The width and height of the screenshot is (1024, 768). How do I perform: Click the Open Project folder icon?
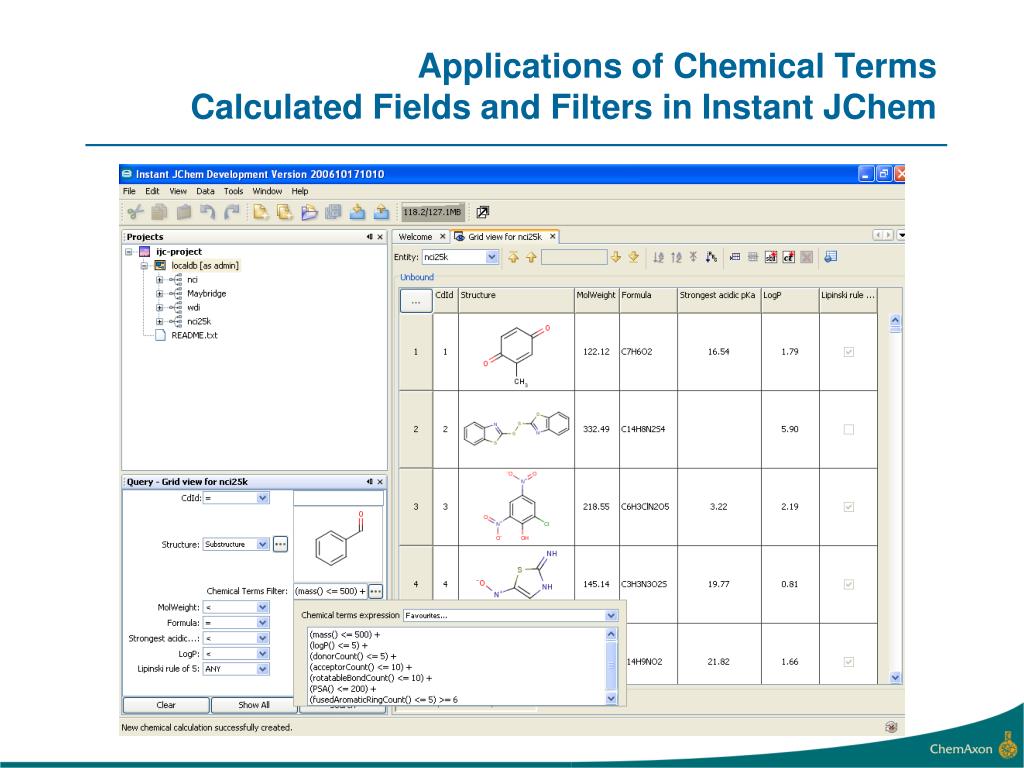coord(309,212)
